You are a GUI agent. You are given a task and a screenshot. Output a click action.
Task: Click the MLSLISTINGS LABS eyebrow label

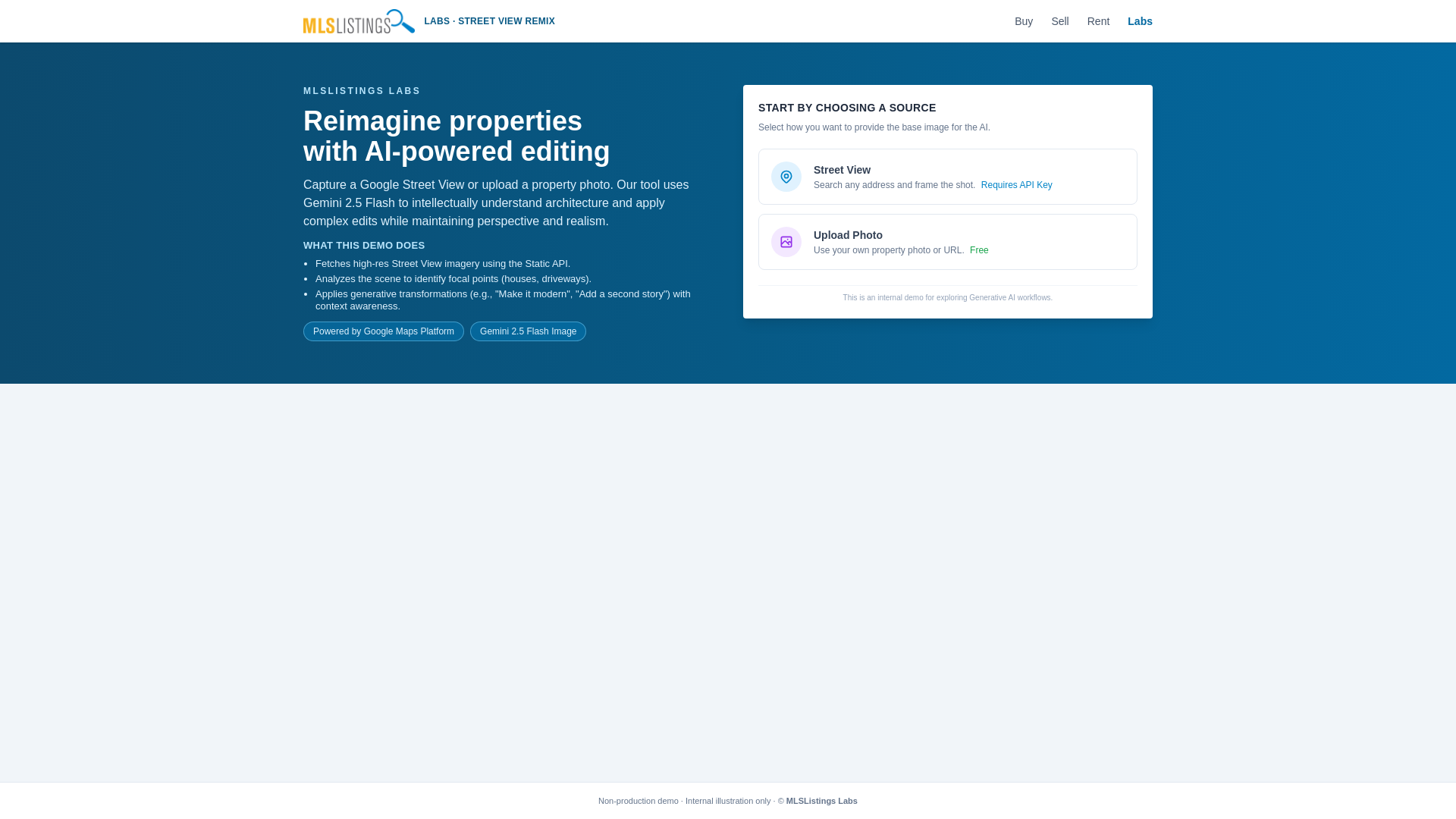[362, 91]
